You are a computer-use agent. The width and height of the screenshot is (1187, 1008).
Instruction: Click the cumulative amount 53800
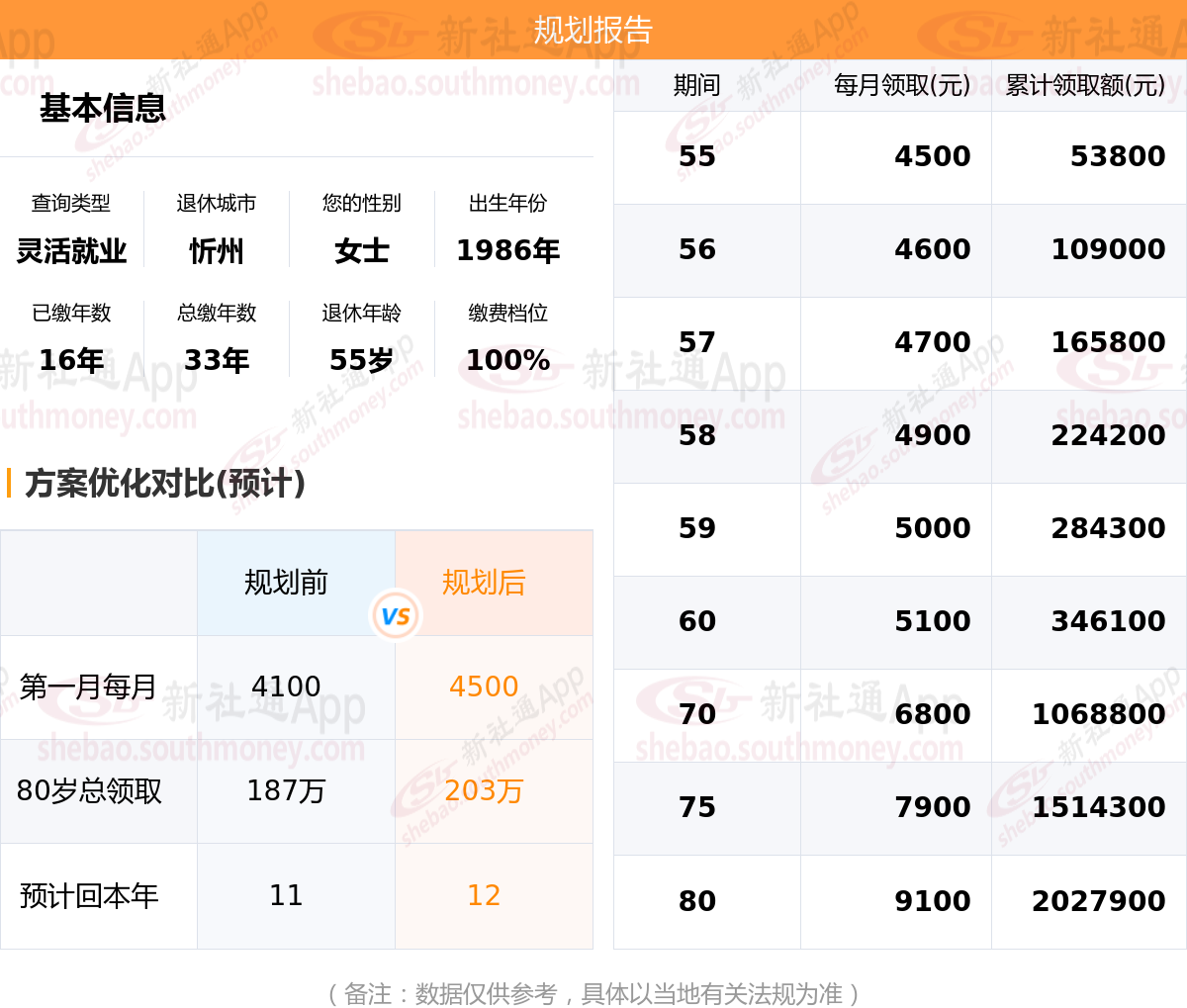point(1118,156)
